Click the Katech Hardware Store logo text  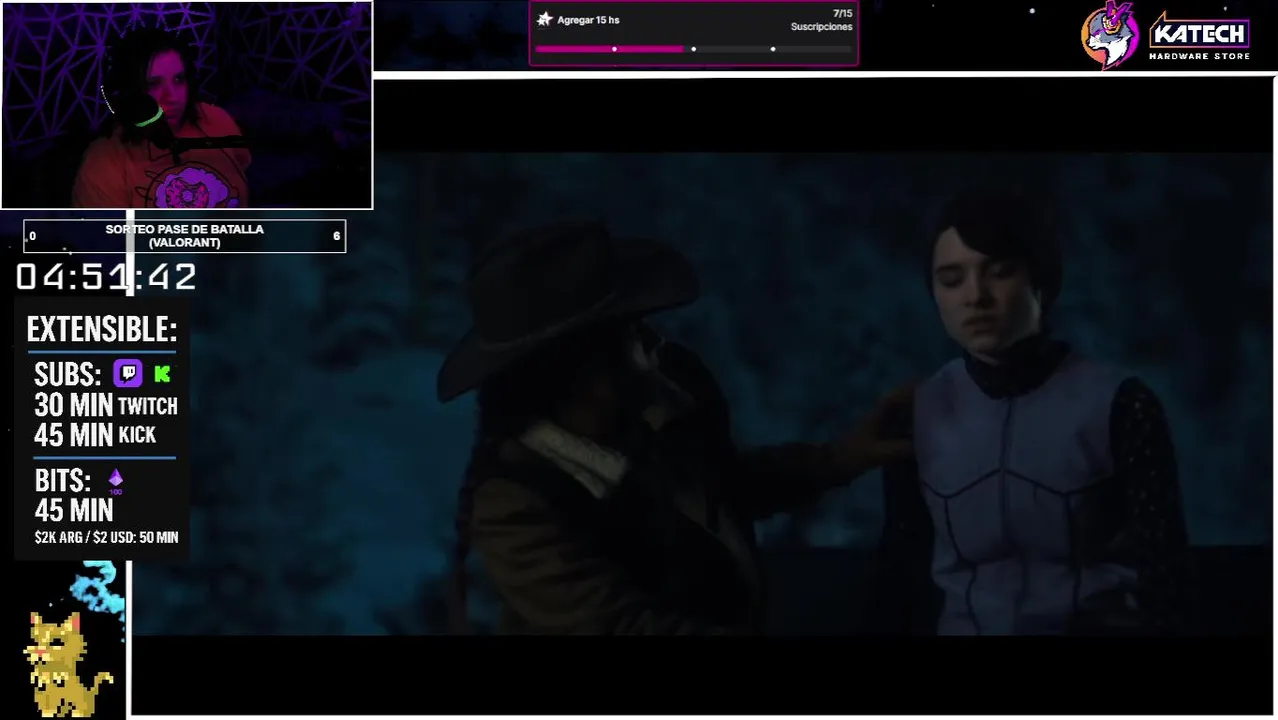(1198, 38)
